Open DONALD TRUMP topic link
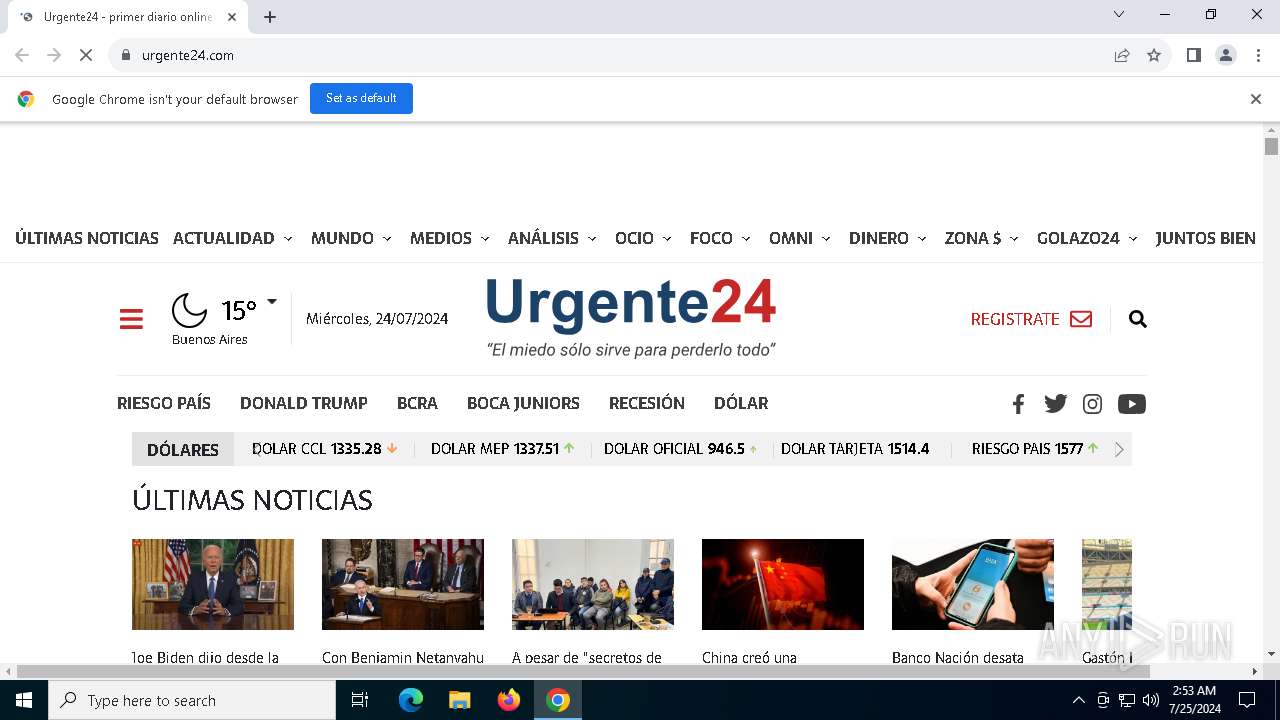This screenshot has width=1280, height=720. coord(304,403)
